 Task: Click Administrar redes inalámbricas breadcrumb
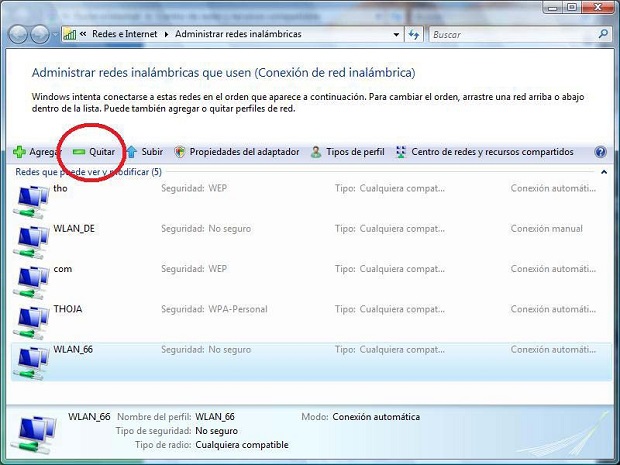click(x=238, y=34)
